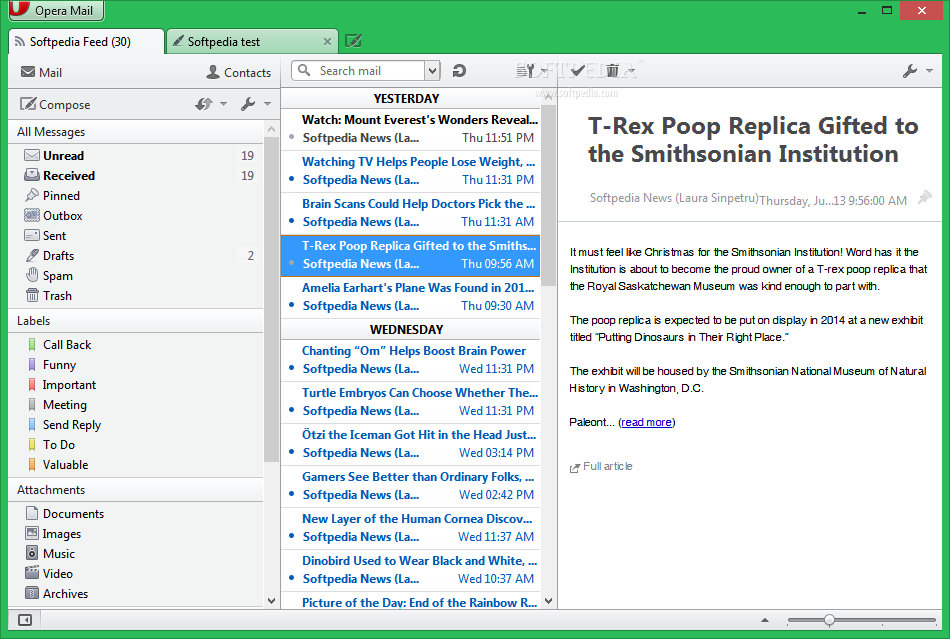Click message pane wrench icon
The height and width of the screenshot is (639, 950).
(910, 71)
